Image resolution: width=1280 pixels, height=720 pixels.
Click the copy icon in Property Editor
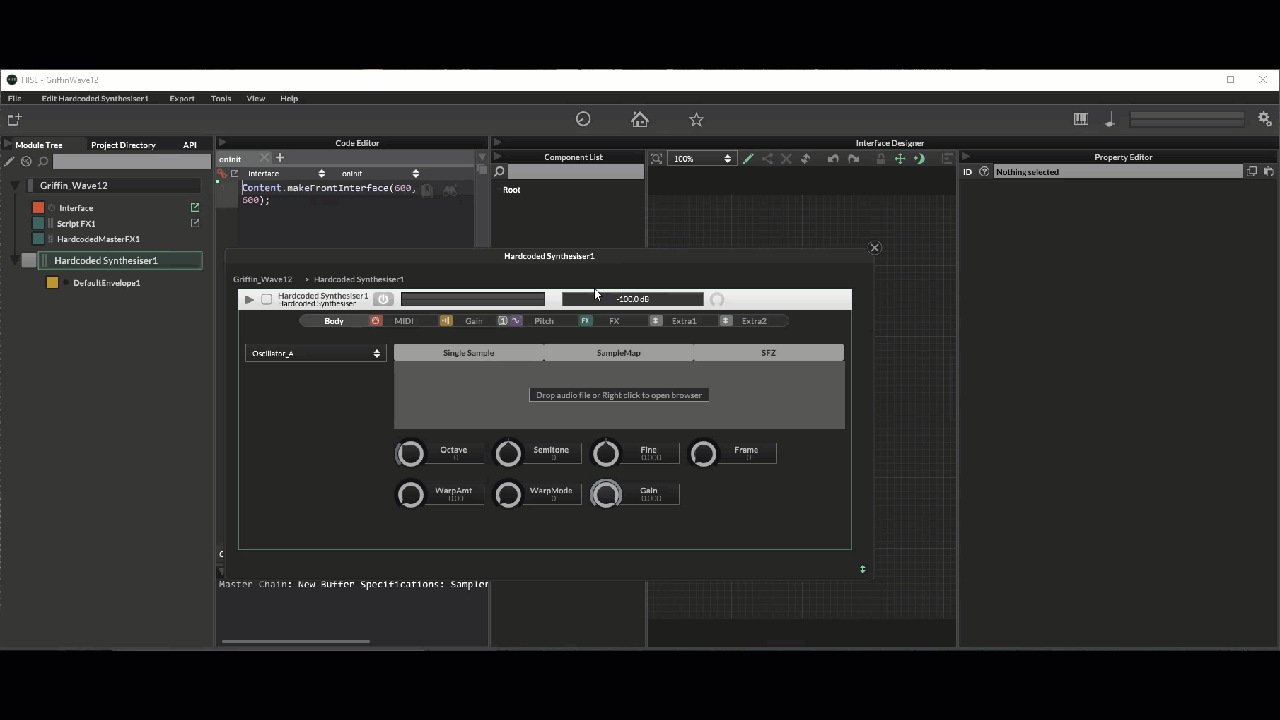point(1251,171)
